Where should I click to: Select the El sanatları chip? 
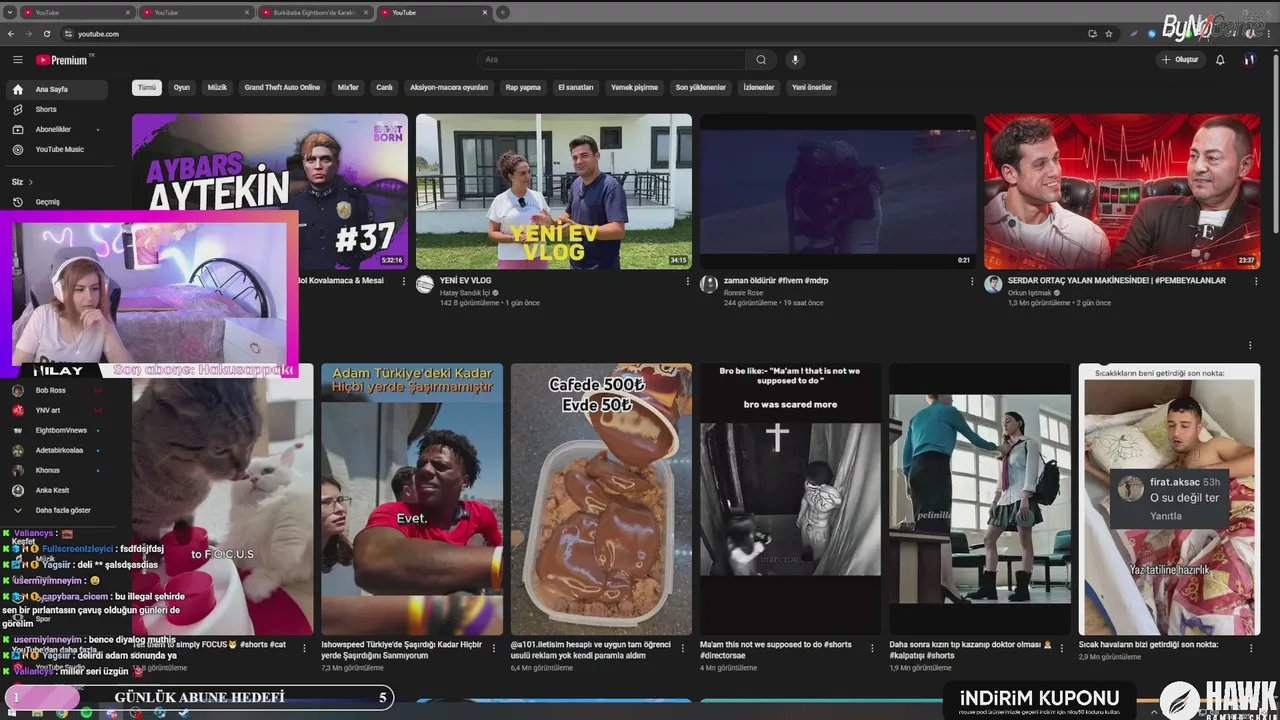(576, 87)
